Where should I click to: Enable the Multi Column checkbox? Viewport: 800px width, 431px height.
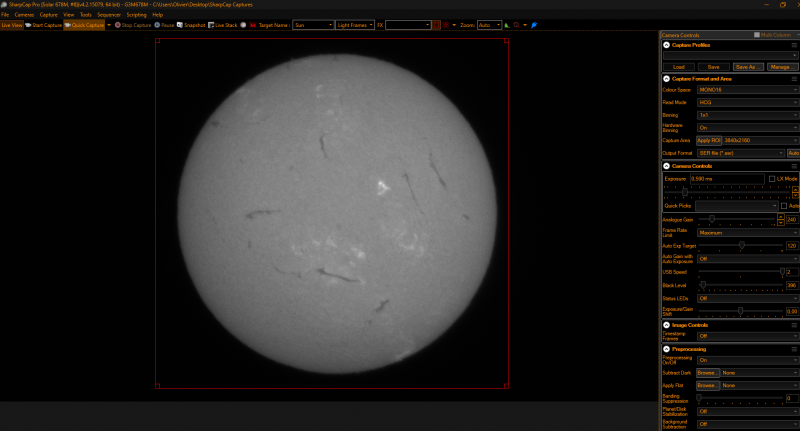(757, 35)
